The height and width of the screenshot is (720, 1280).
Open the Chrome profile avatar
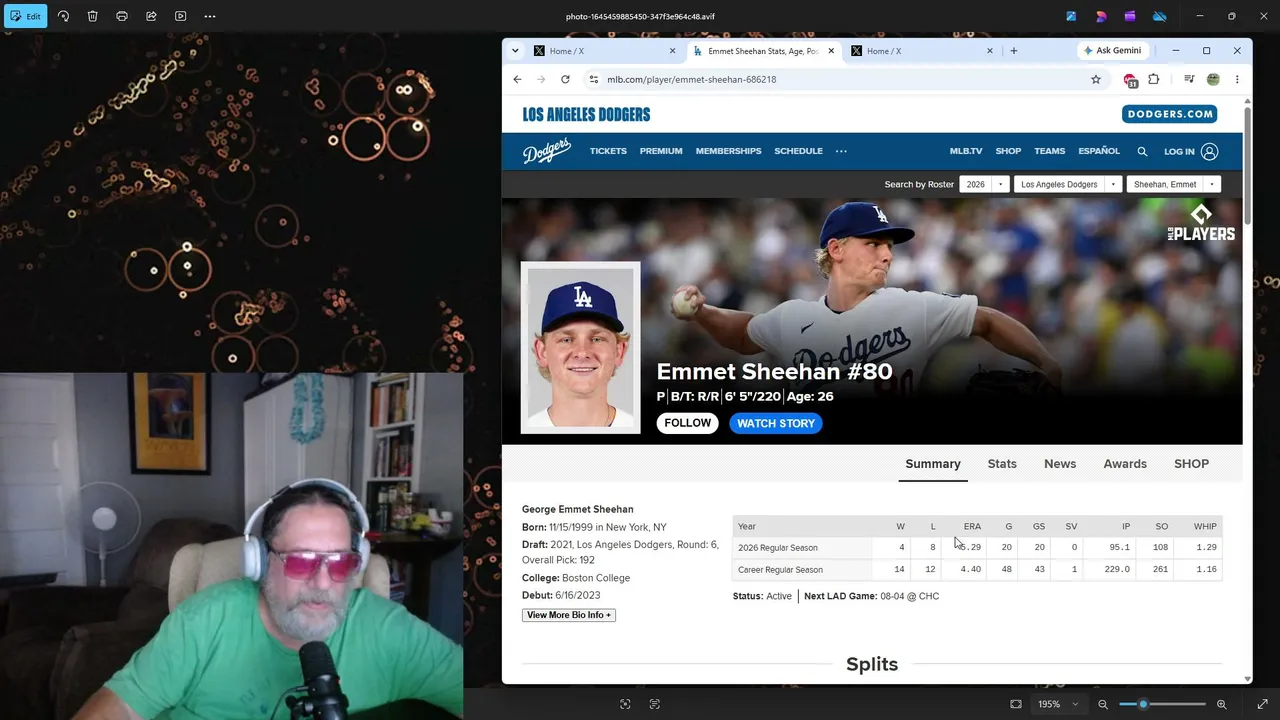[x=1213, y=79]
